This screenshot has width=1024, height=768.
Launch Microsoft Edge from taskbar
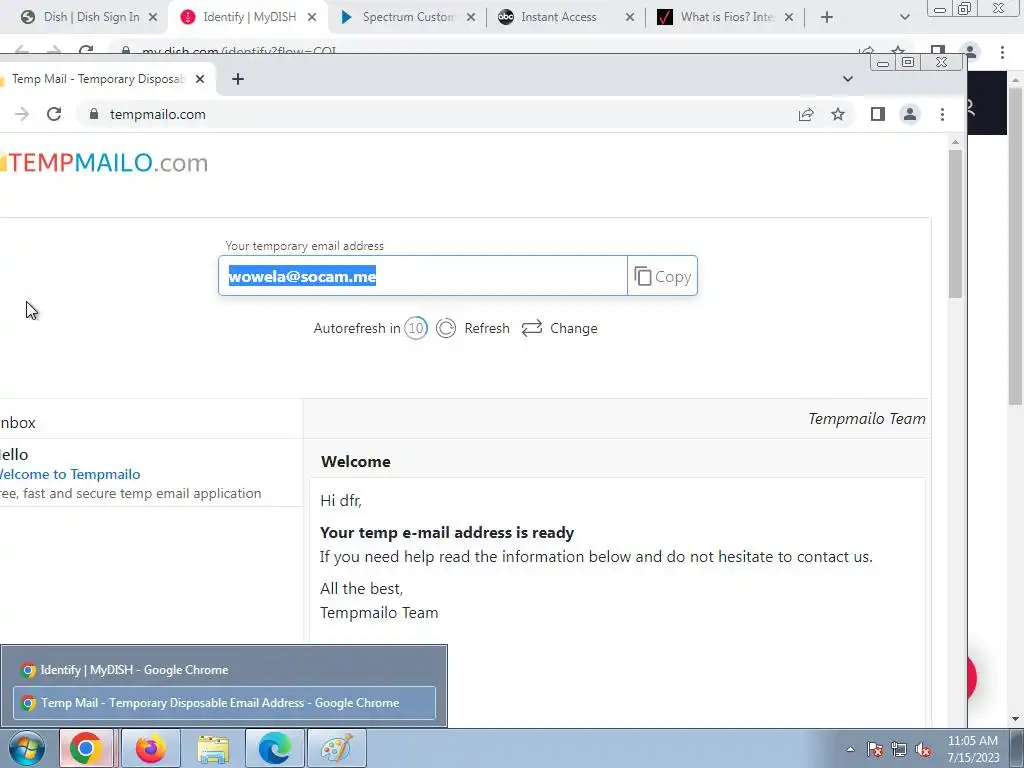click(275, 748)
